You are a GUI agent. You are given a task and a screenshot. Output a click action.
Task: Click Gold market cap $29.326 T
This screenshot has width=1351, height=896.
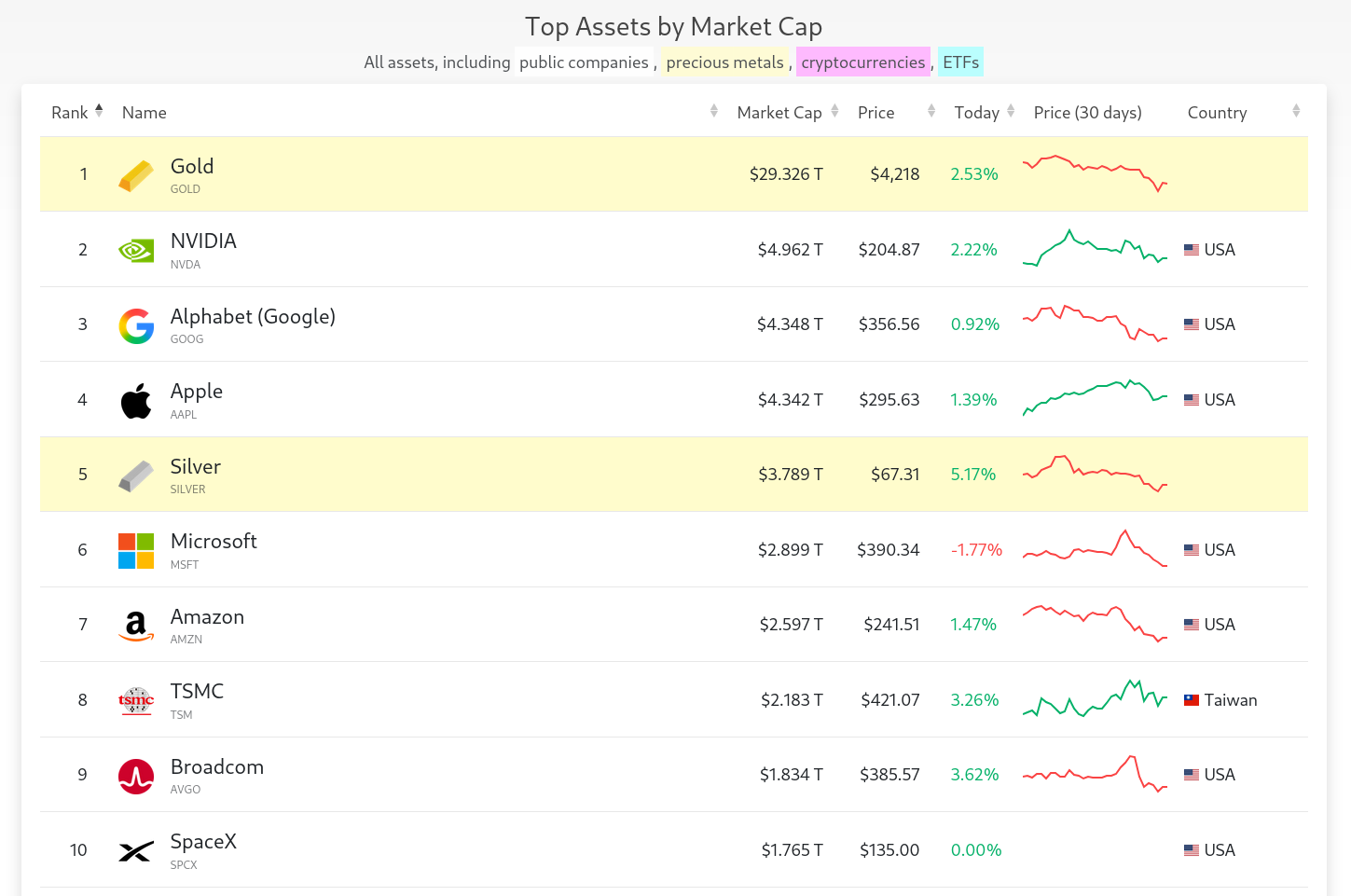[786, 174]
